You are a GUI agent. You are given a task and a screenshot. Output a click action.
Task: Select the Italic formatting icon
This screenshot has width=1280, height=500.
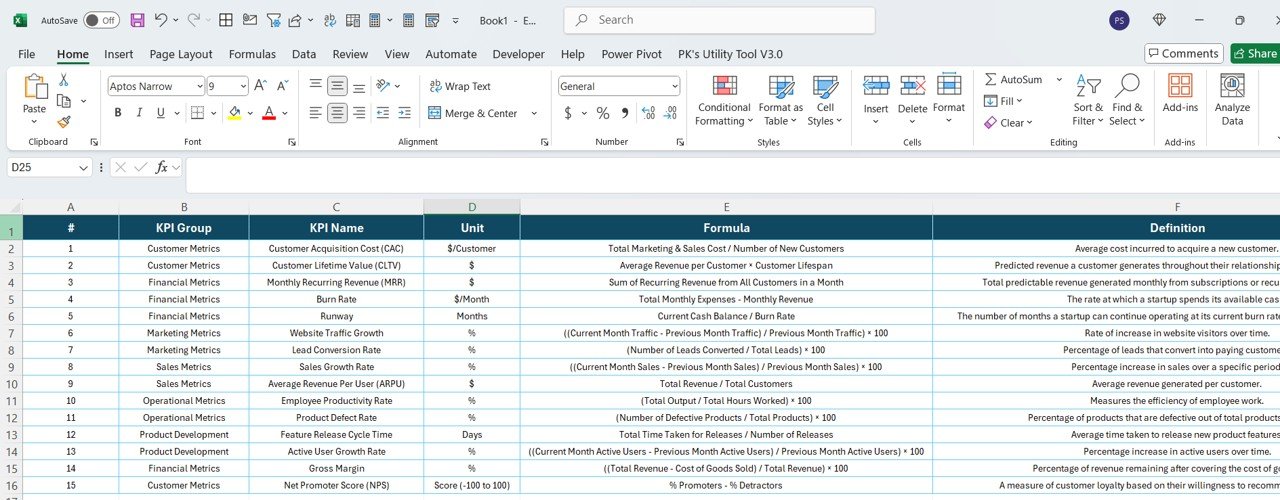pyautogui.click(x=142, y=113)
